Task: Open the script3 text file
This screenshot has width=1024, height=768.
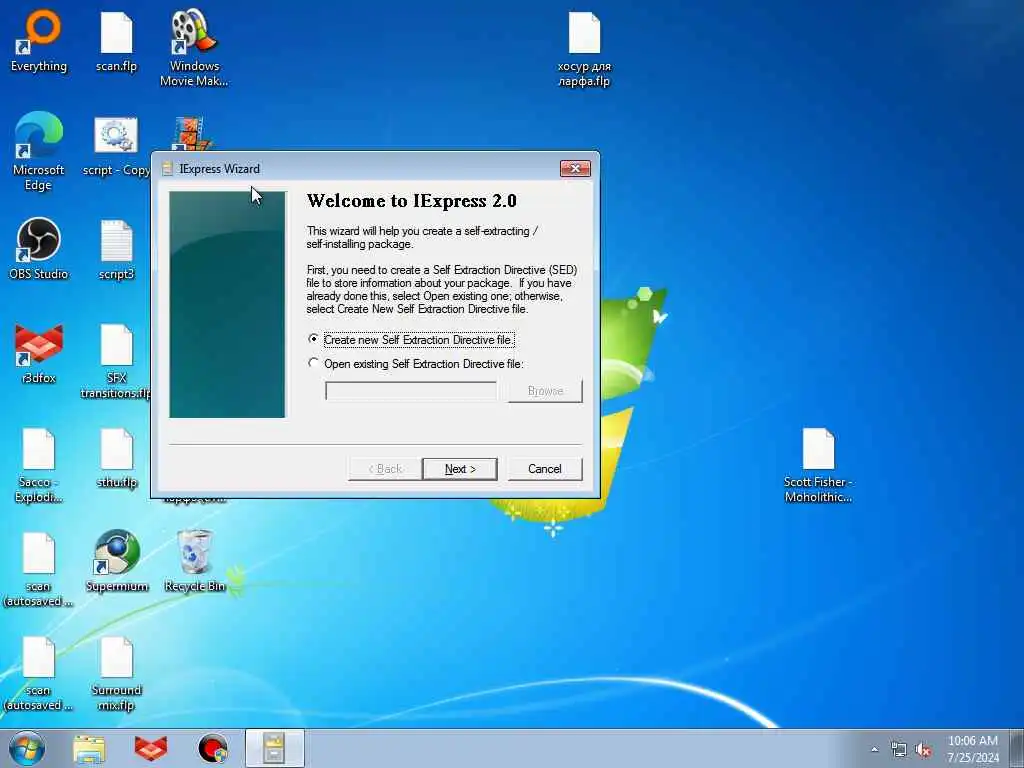Action: tap(116, 250)
